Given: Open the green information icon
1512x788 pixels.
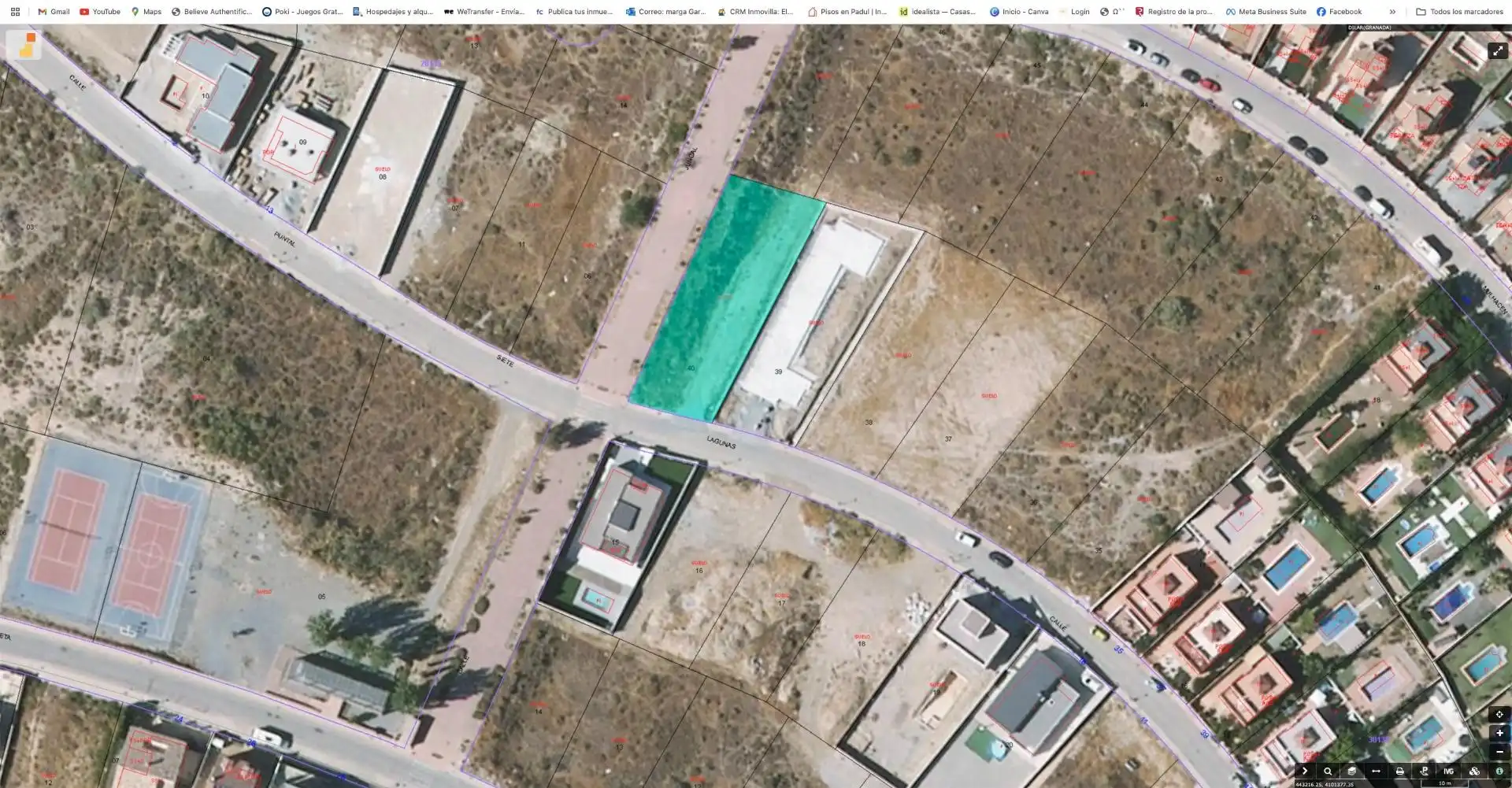Looking at the screenshot, I should click(x=1499, y=771).
